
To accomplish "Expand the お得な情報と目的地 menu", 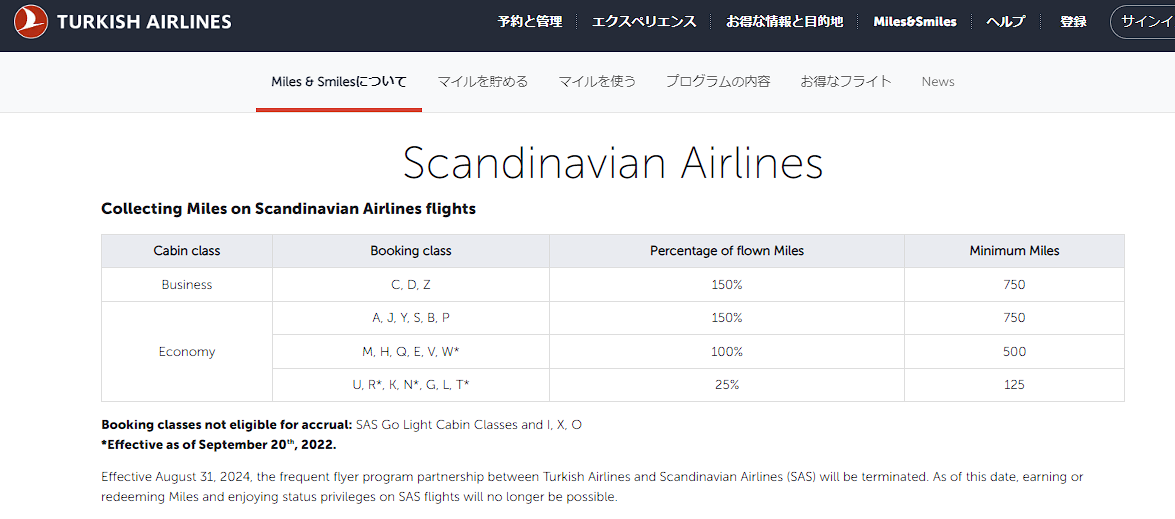I will pyautogui.click(x=784, y=21).
